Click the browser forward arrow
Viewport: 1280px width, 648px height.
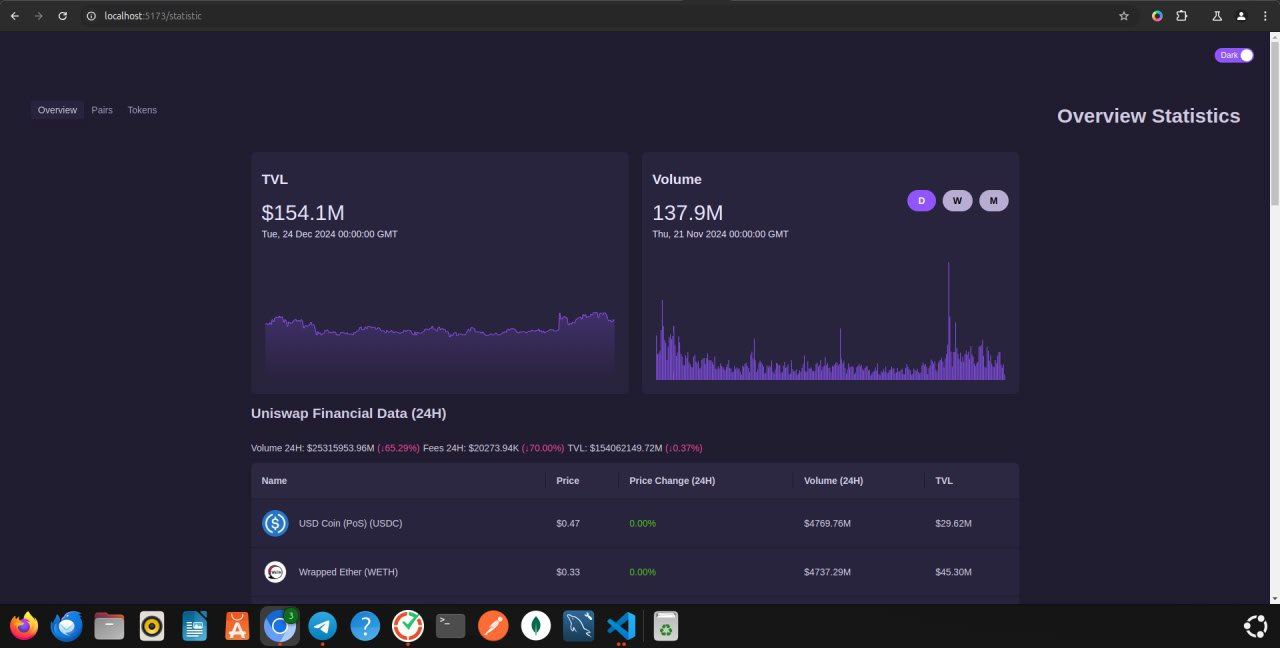(38, 16)
